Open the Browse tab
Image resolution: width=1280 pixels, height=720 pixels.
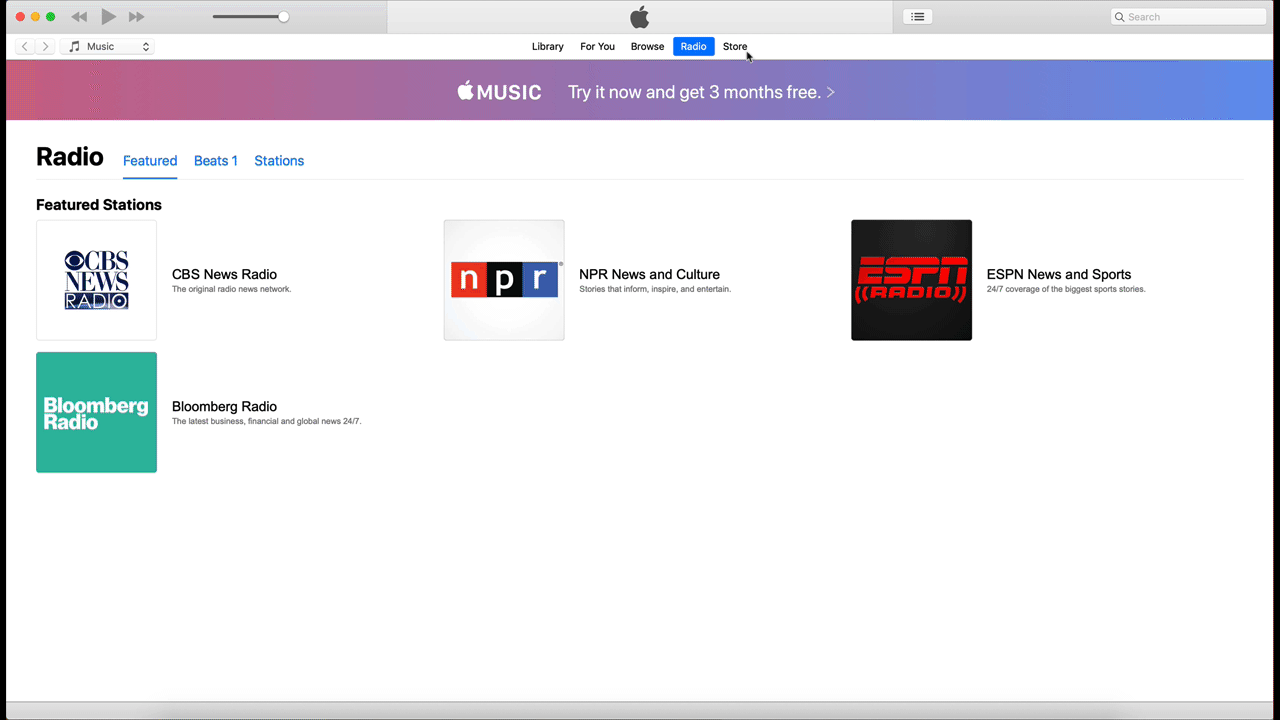(648, 46)
